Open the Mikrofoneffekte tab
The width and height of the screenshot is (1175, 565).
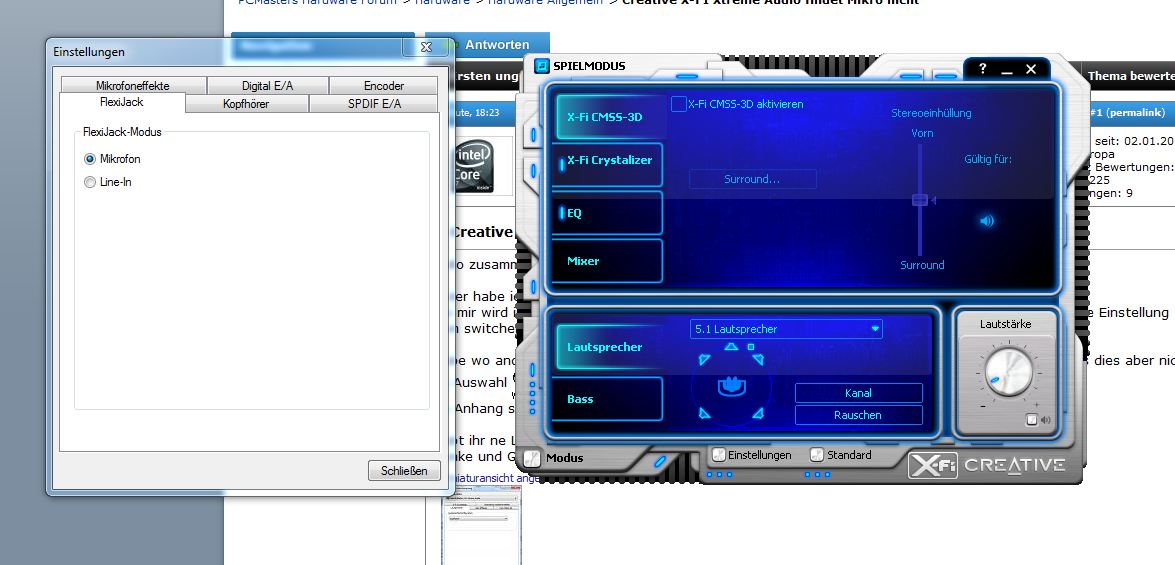pos(133,85)
